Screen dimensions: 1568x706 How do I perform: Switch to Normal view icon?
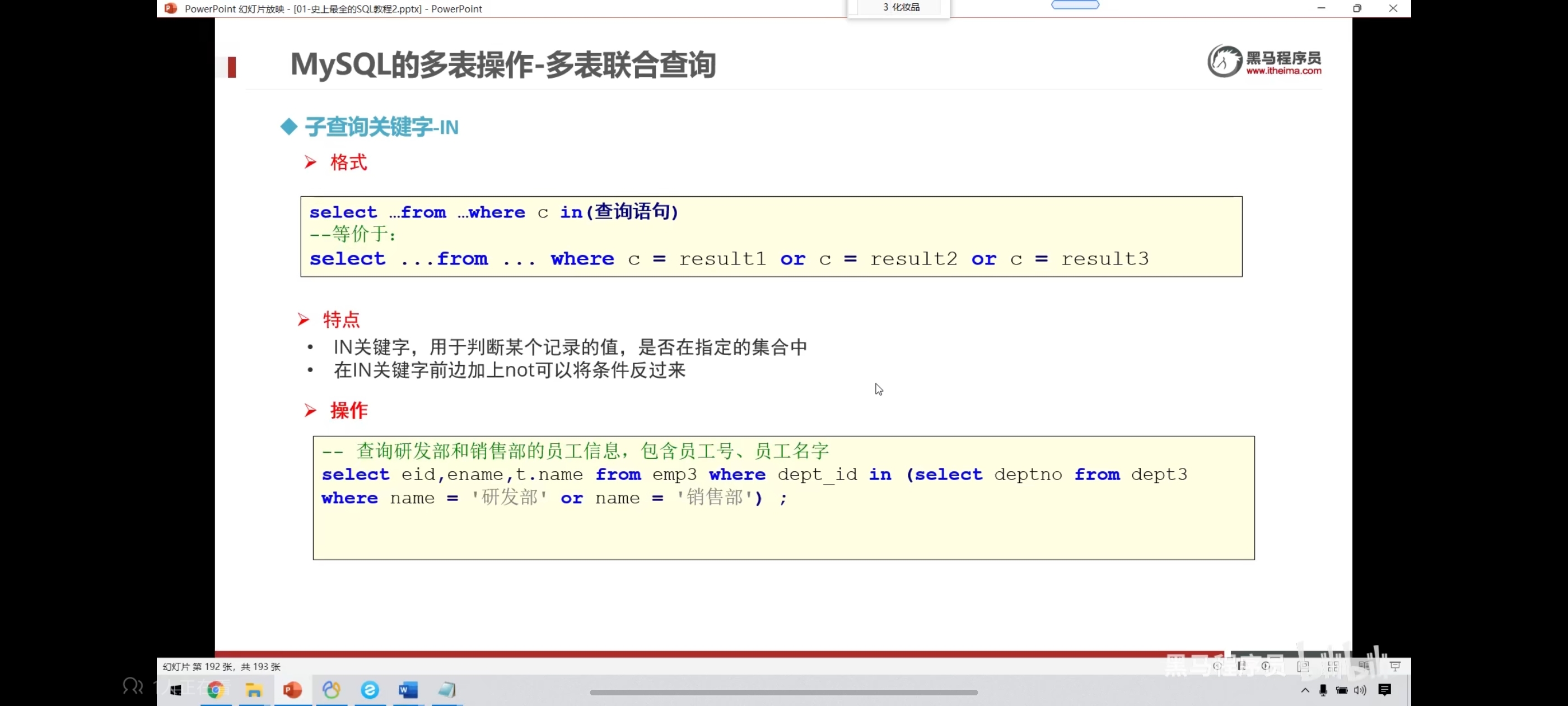pos(1303,666)
